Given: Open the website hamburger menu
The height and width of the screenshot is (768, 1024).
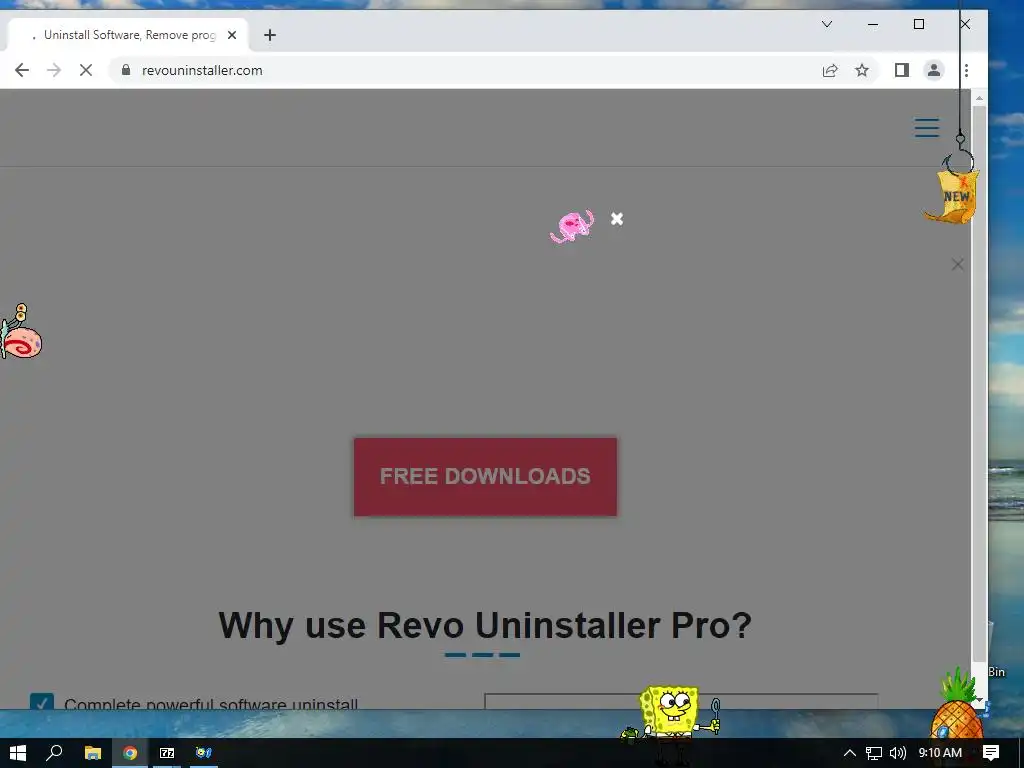Looking at the screenshot, I should click(x=927, y=128).
